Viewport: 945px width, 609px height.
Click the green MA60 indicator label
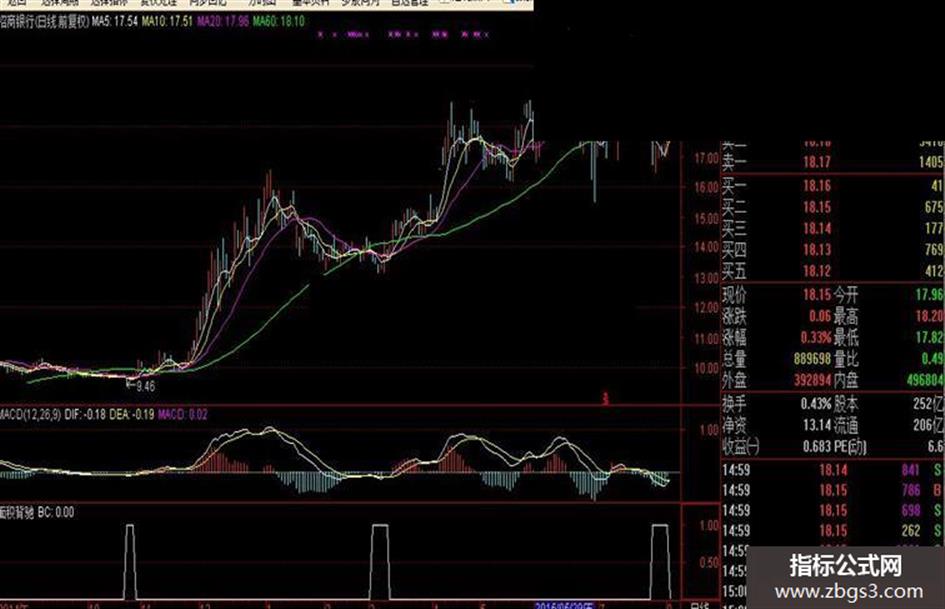278,22
